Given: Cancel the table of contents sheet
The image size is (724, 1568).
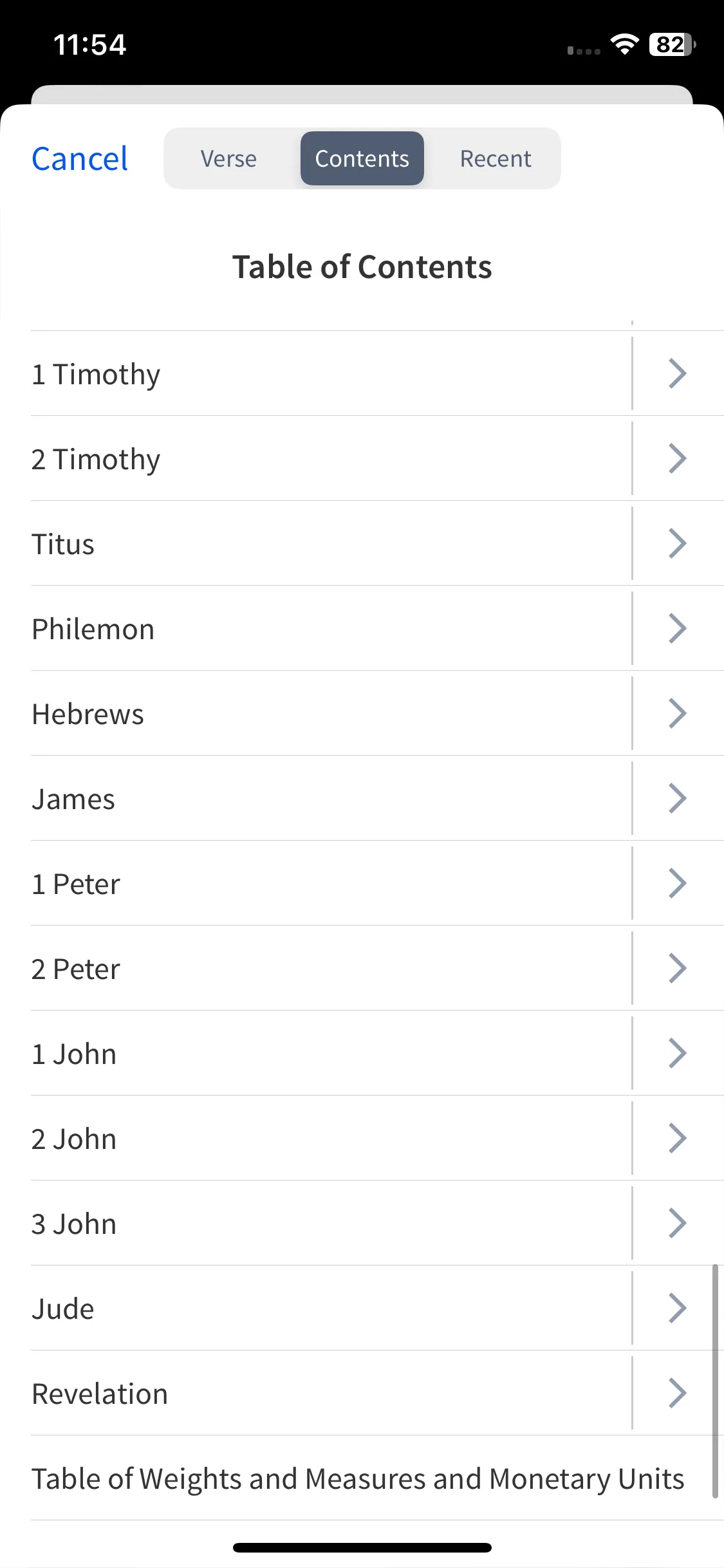Looking at the screenshot, I should [80, 158].
